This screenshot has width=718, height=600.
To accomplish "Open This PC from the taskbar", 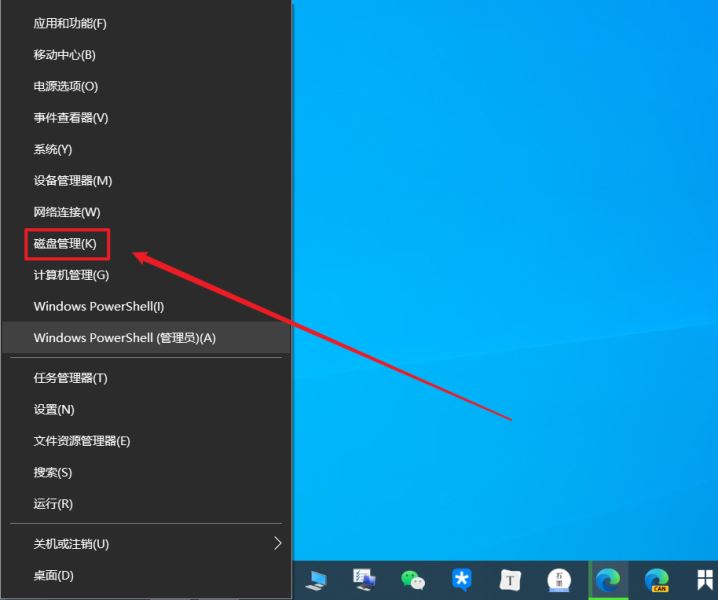I will 316,580.
